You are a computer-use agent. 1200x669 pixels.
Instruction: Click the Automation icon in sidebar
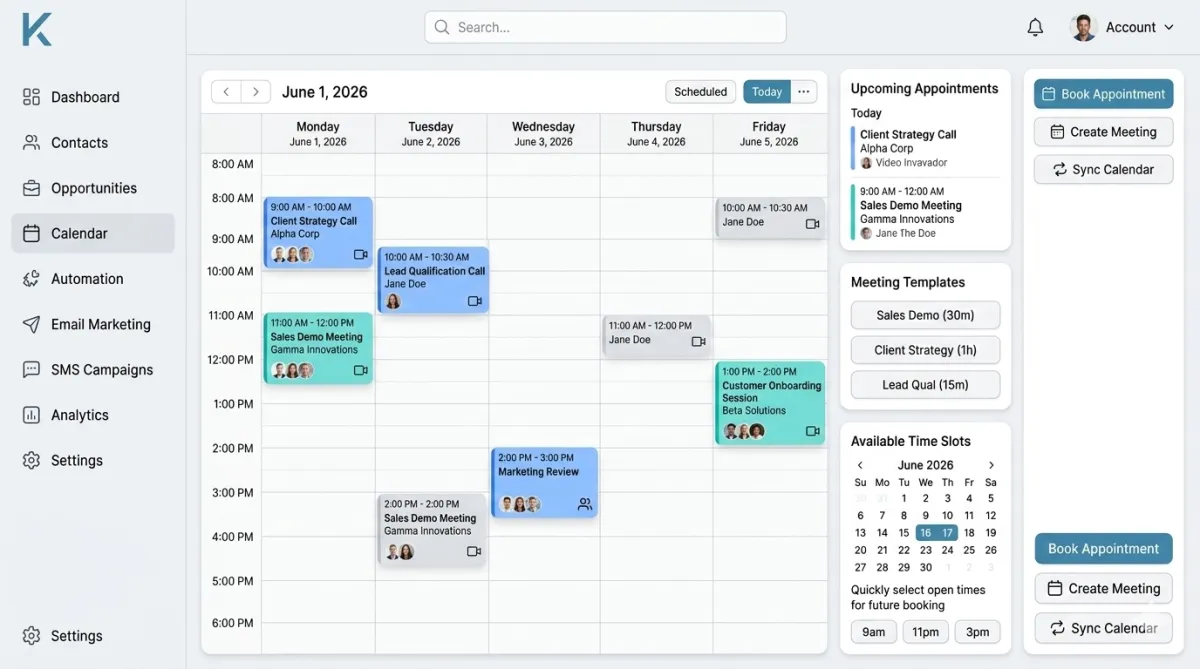(31, 279)
